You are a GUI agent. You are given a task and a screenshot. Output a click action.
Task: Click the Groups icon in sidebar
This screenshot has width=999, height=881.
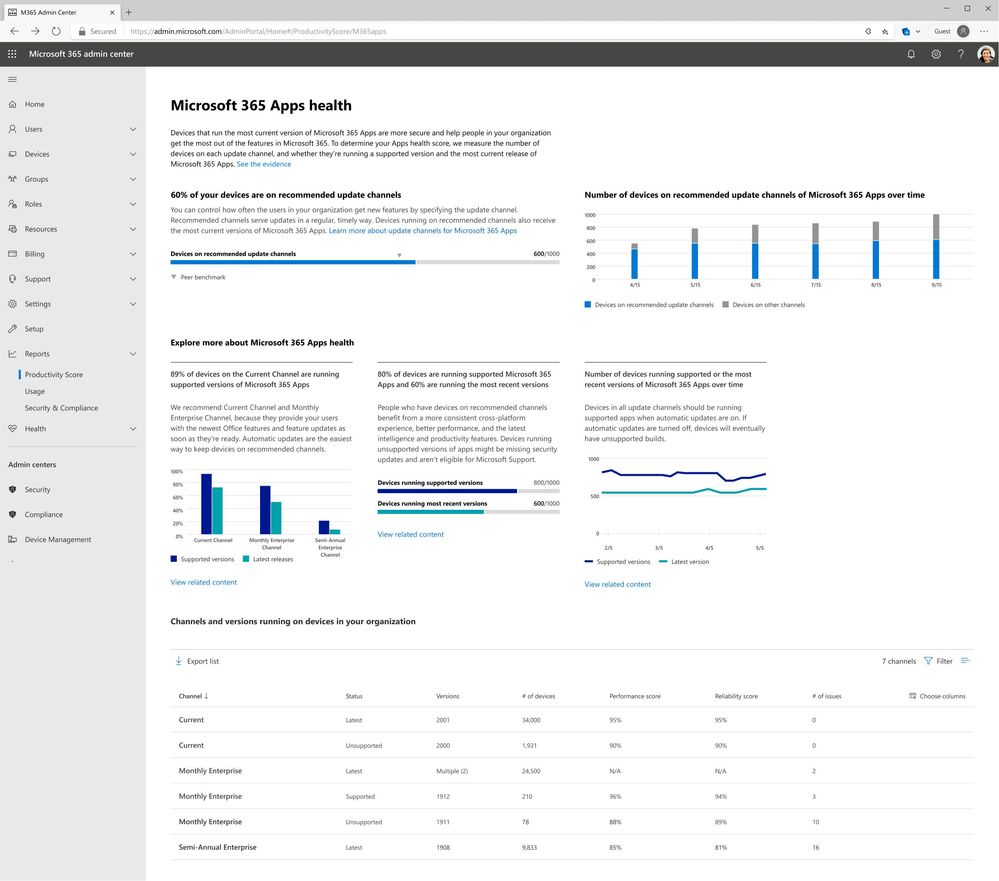12,179
